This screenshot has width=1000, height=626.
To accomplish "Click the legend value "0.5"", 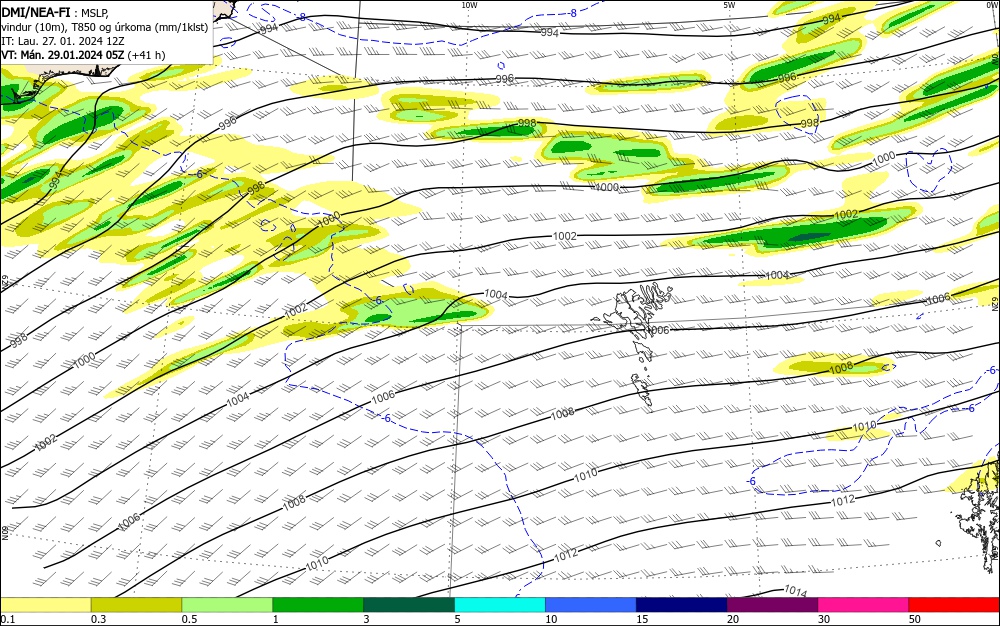I will pos(189,619).
